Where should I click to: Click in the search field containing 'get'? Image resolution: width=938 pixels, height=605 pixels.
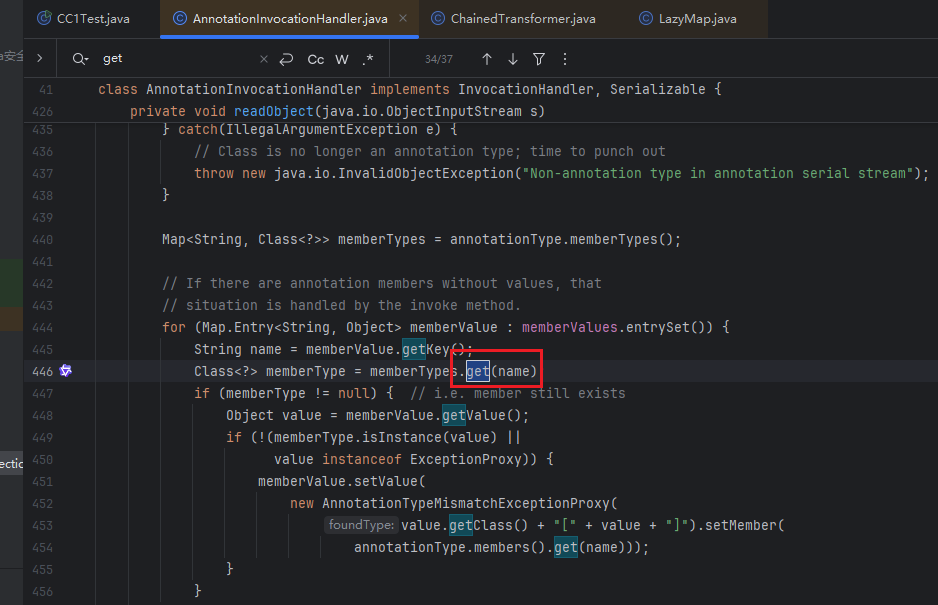click(x=170, y=59)
